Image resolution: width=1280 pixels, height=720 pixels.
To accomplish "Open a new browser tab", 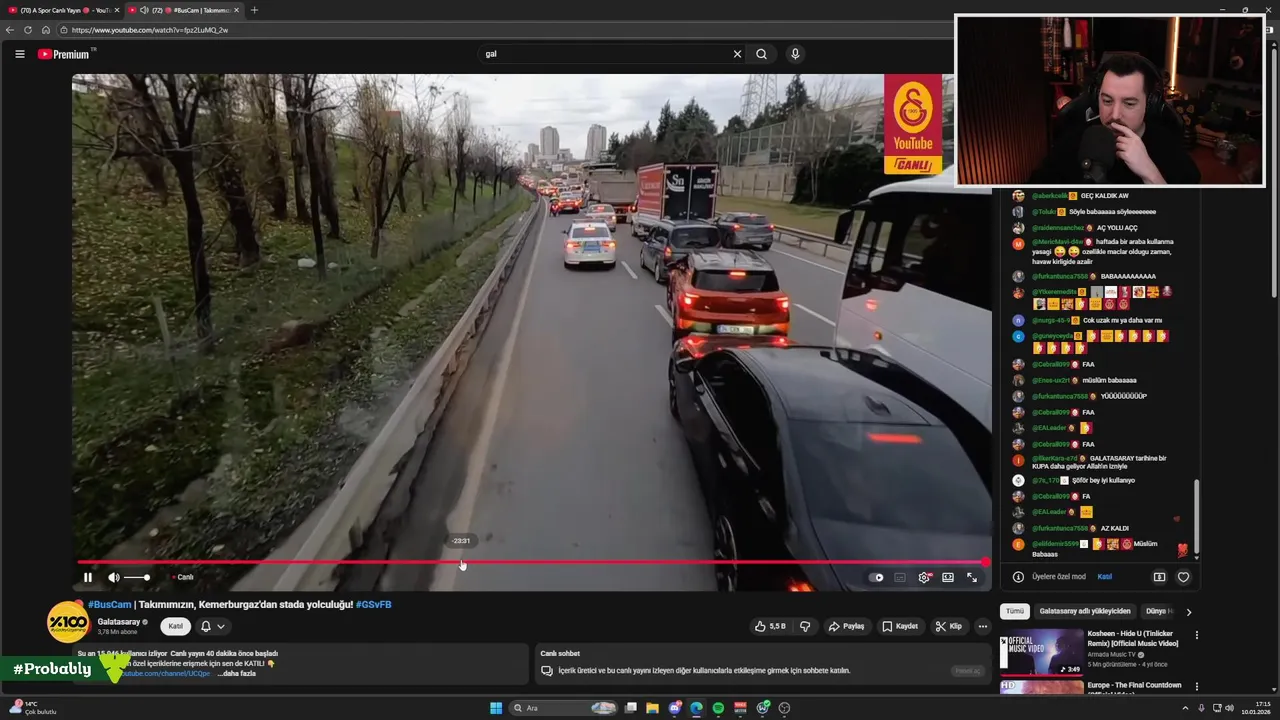I will click(254, 10).
